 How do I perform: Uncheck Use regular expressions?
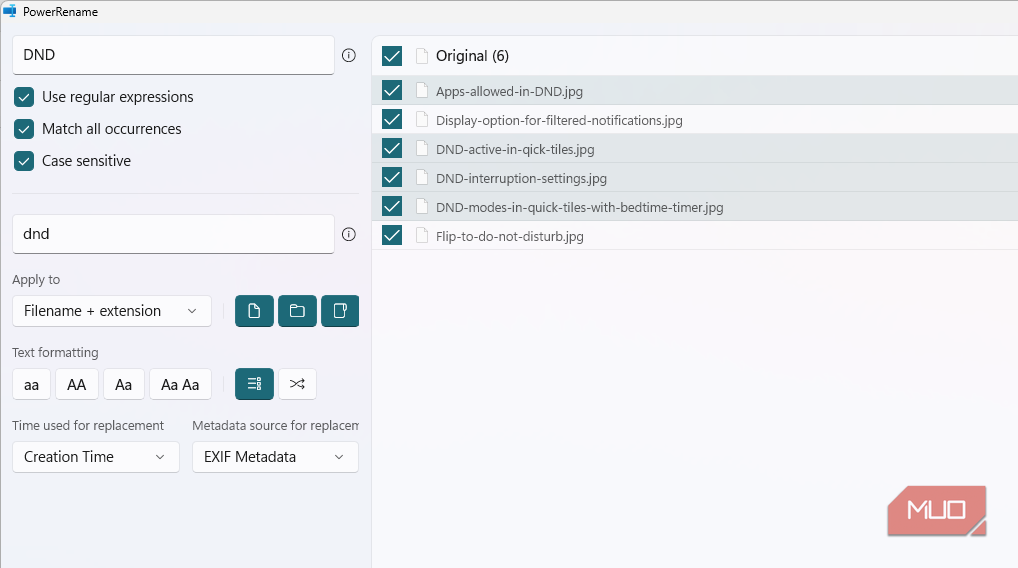24,97
